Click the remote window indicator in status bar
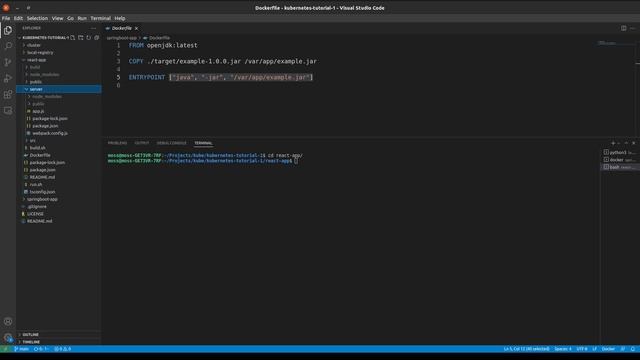 point(5,349)
